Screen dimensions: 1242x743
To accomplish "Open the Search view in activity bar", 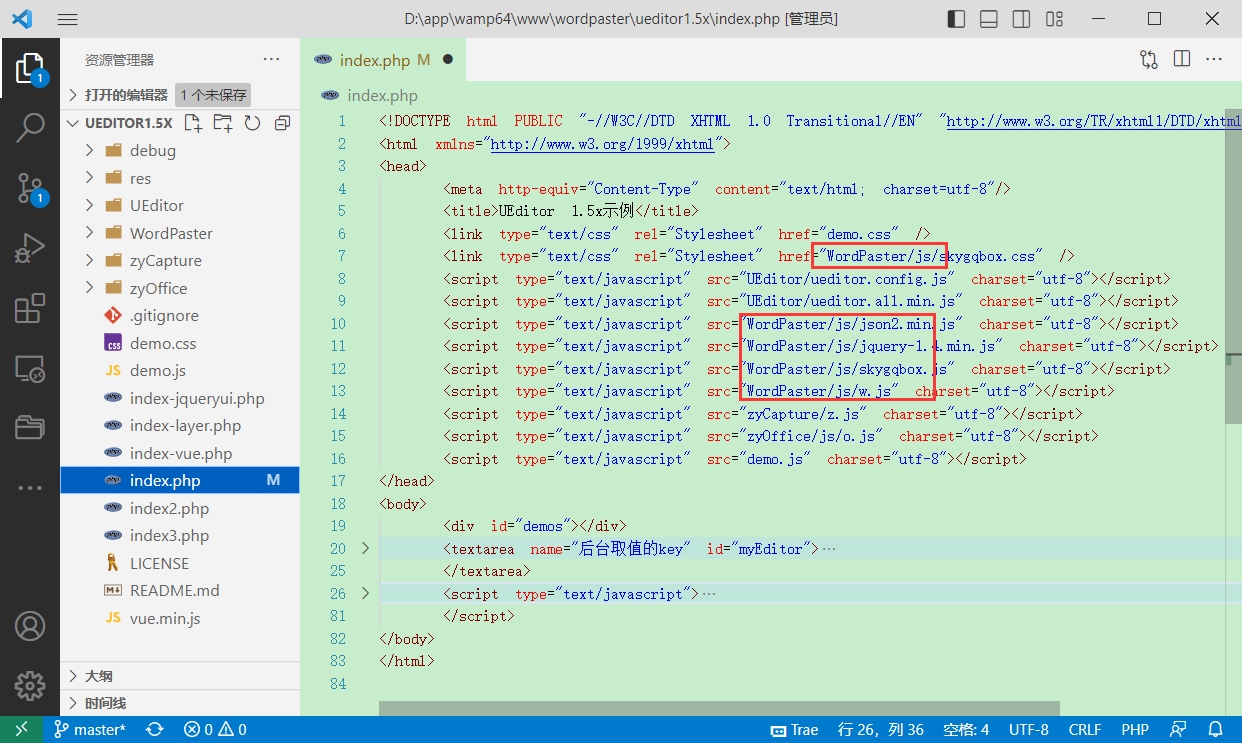I will [x=30, y=128].
